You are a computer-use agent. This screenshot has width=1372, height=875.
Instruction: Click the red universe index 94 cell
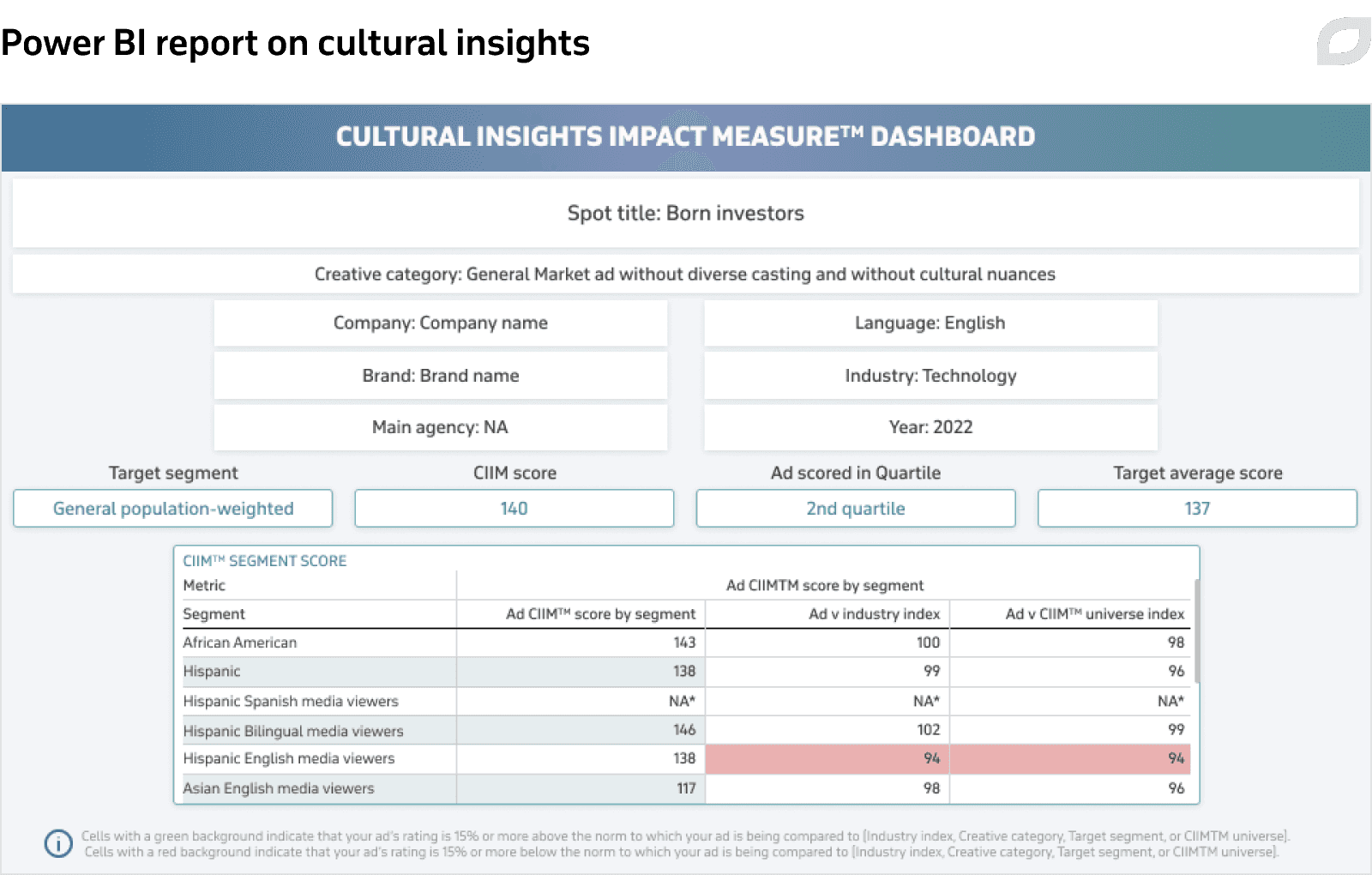(x=1070, y=759)
